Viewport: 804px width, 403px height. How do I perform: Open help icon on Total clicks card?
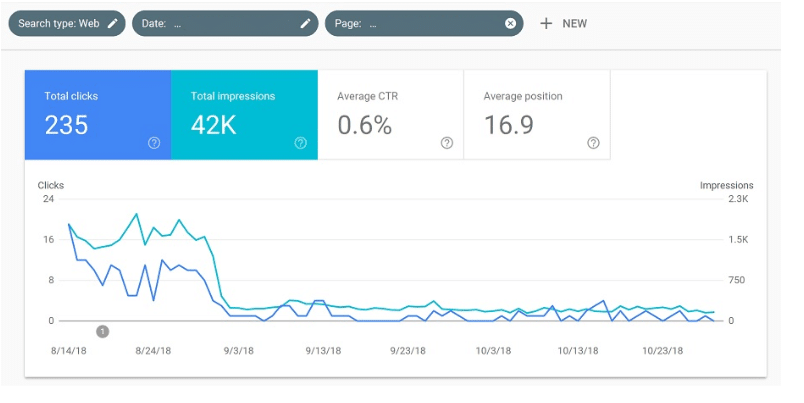click(154, 143)
